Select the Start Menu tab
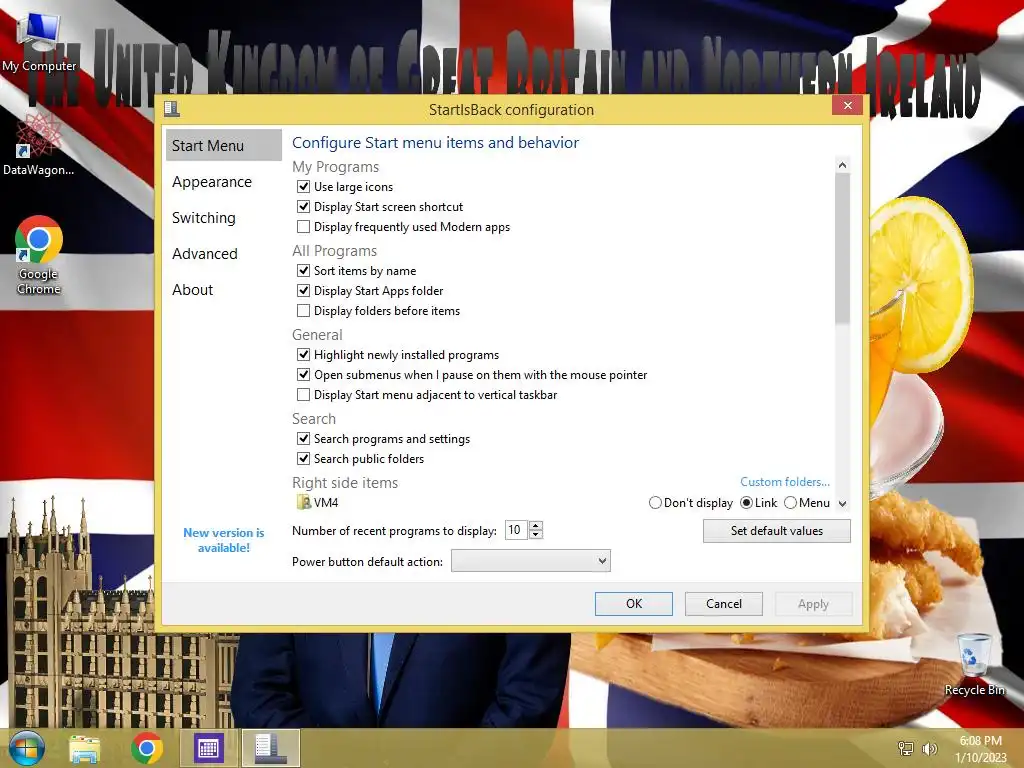 (x=223, y=145)
